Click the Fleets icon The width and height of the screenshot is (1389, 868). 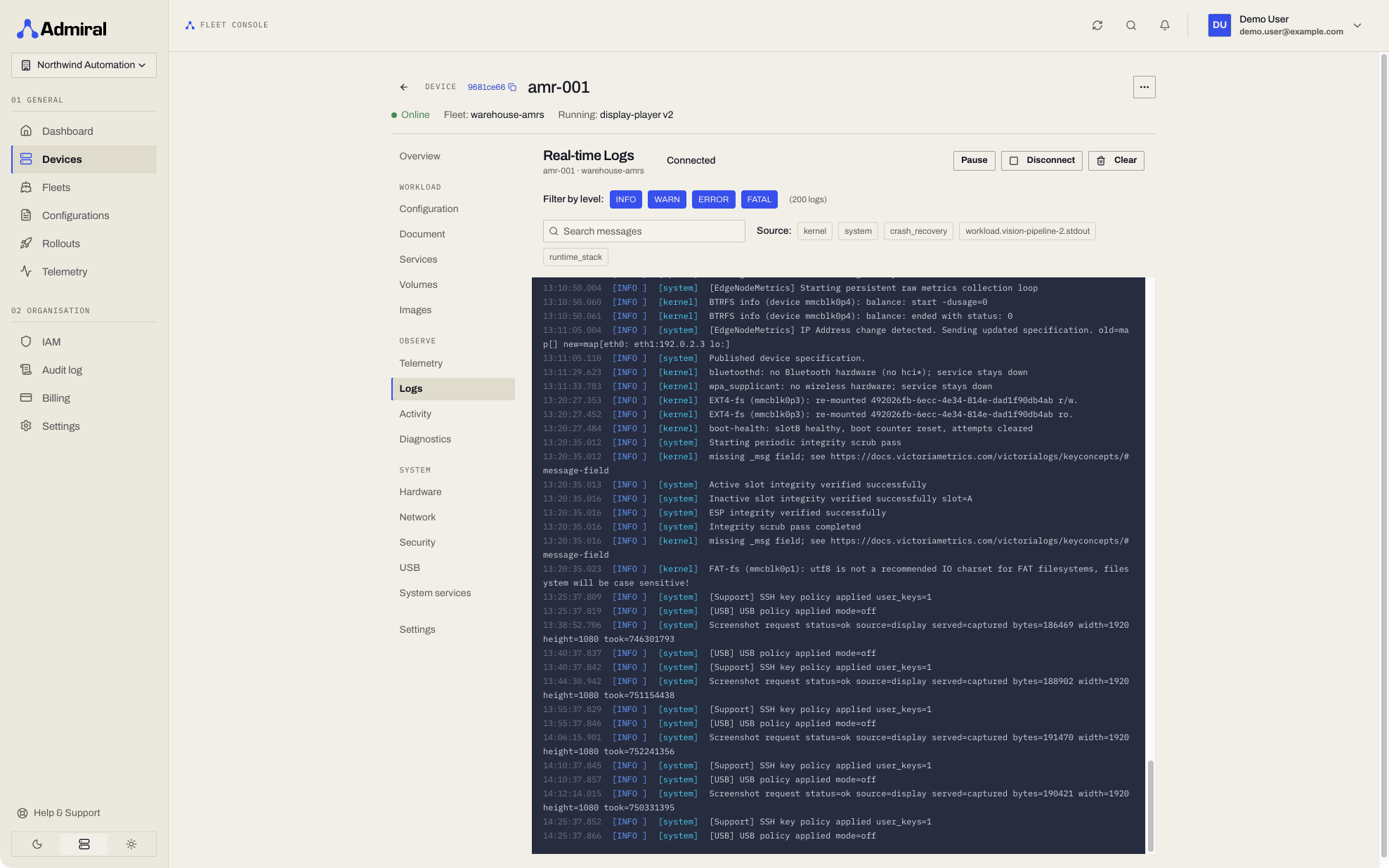pos(26,187)
